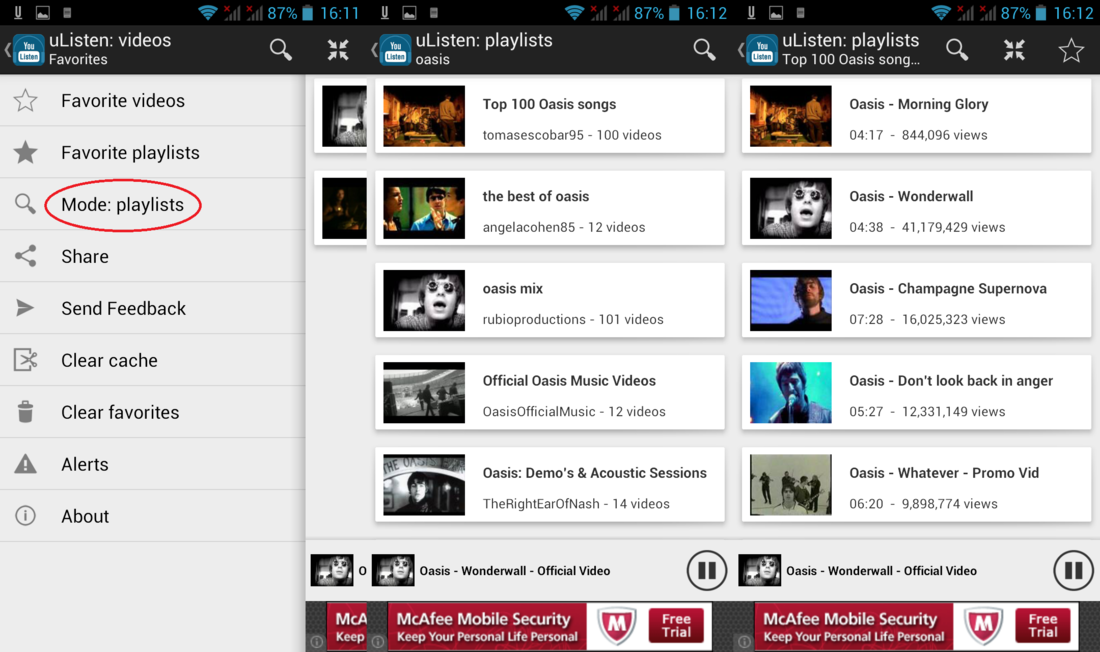This screenshot has width=1100, height=652.
Task: Tap the Morning Glory video thumbnail
Action: (x=791, y=116)
